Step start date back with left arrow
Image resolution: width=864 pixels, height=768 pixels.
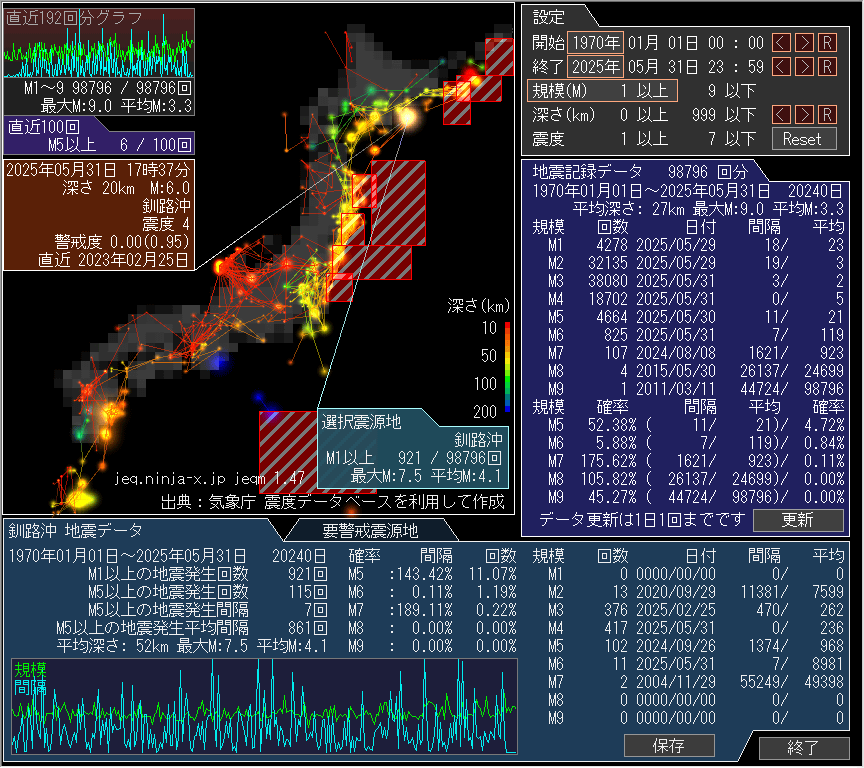(x=781, y=42)
